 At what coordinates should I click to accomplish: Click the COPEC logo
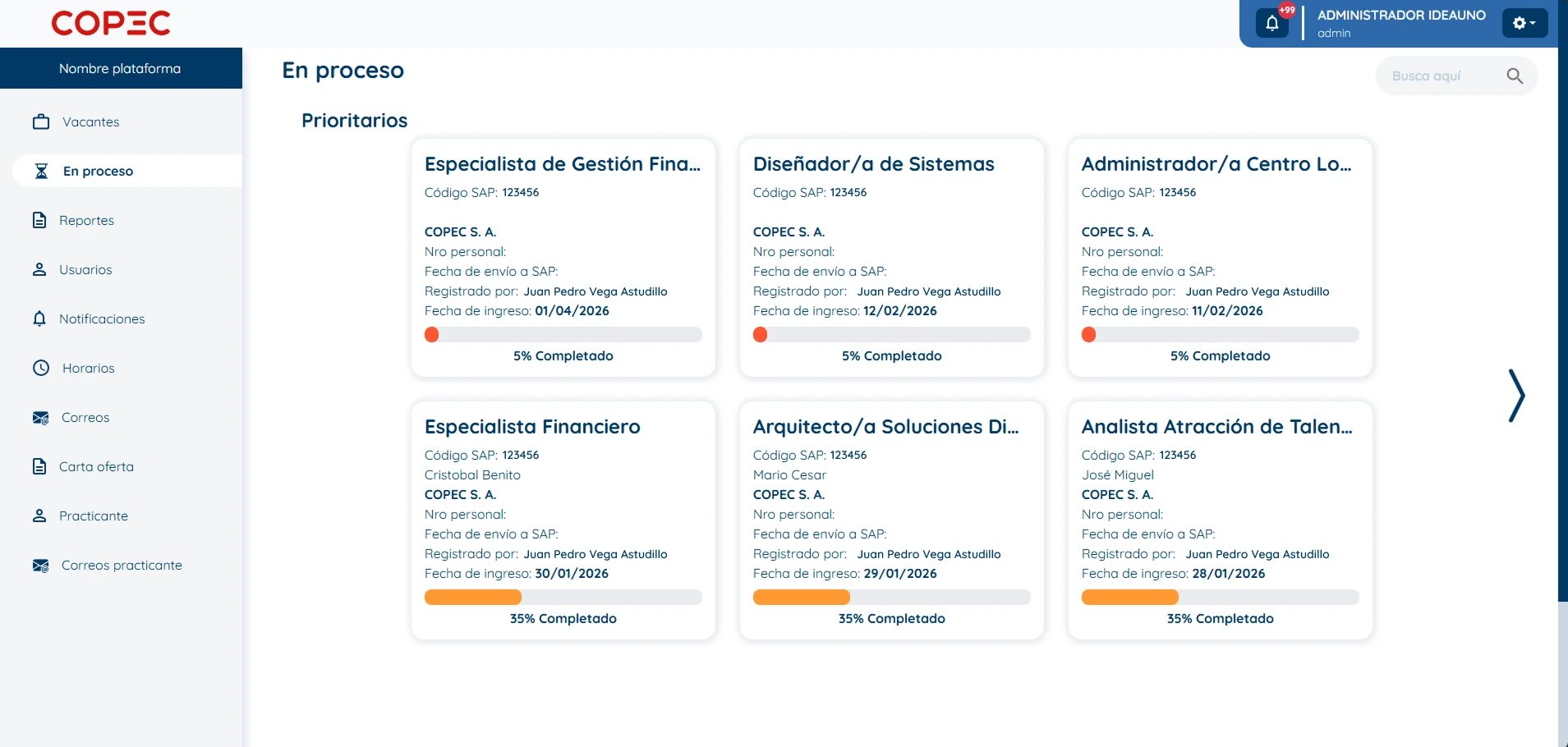(111, 23)
